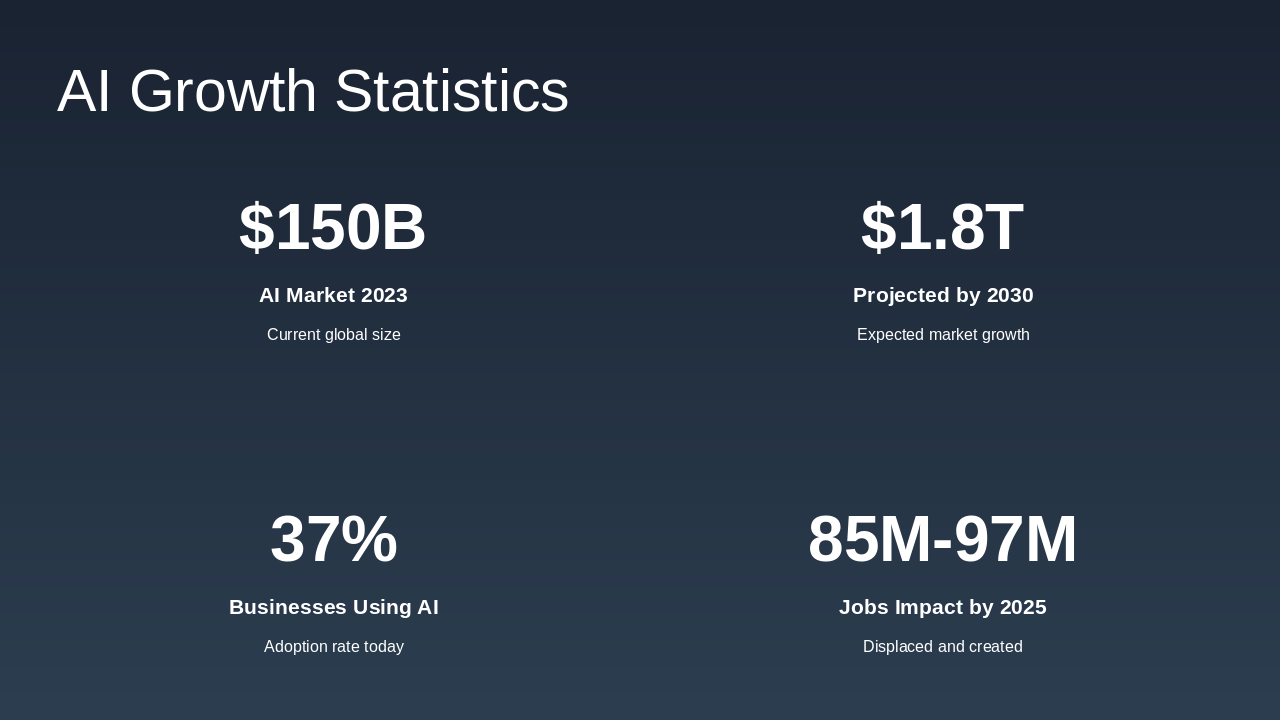The width and height of the screenshot is (1280, 720).
Task: Click the word "Statistics" in the title
Action: (x=451, y=91)
